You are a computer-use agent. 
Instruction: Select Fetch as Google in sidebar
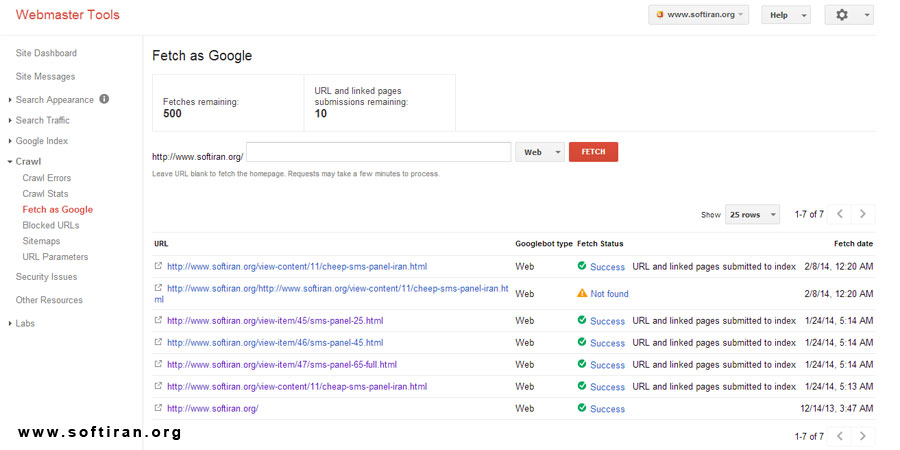pos(57,210)
